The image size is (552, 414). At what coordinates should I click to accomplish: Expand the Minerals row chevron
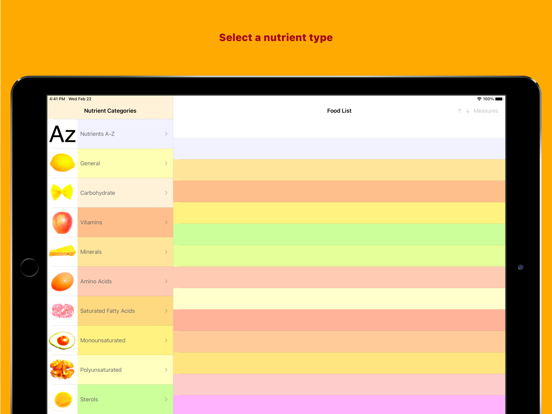166,252
